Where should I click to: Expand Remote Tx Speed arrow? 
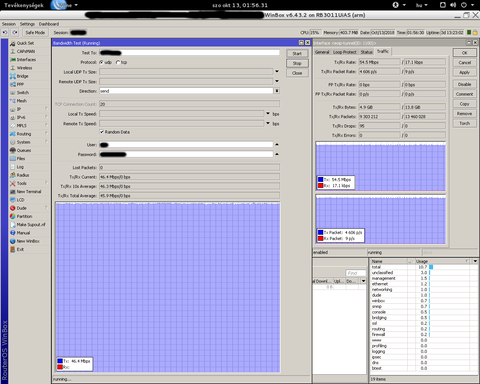click(x=268, y=124)
